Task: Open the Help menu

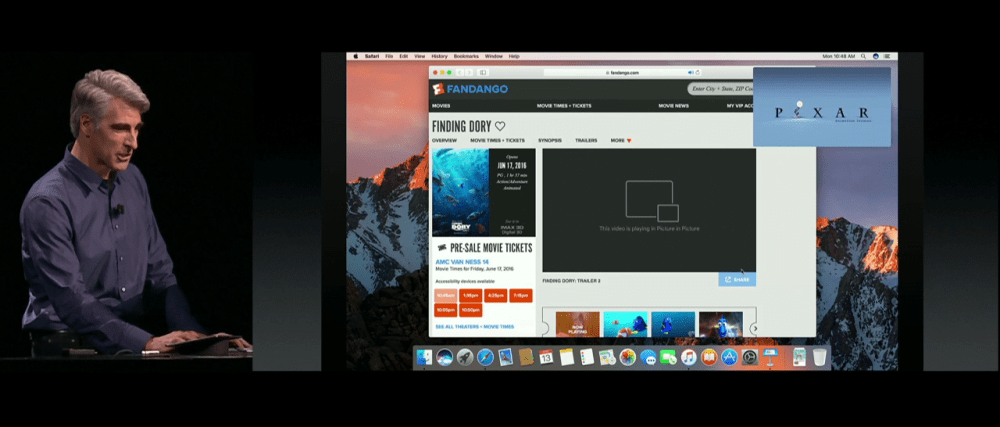Action: pos(514,56)
